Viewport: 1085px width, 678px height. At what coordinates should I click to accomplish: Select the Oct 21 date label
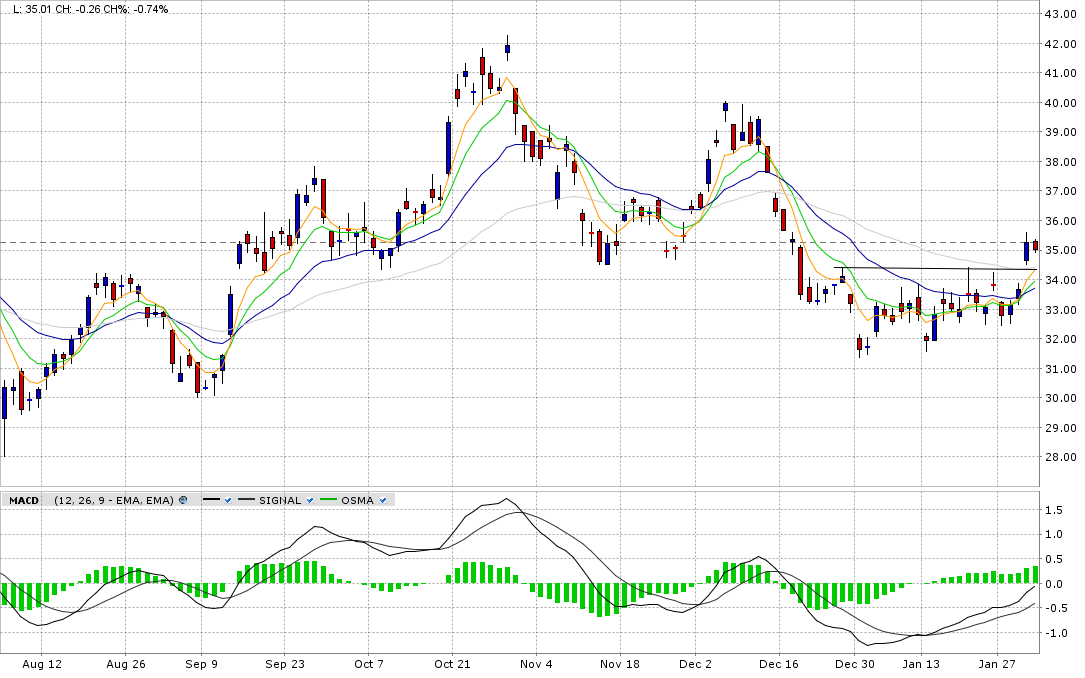(452, 664)
